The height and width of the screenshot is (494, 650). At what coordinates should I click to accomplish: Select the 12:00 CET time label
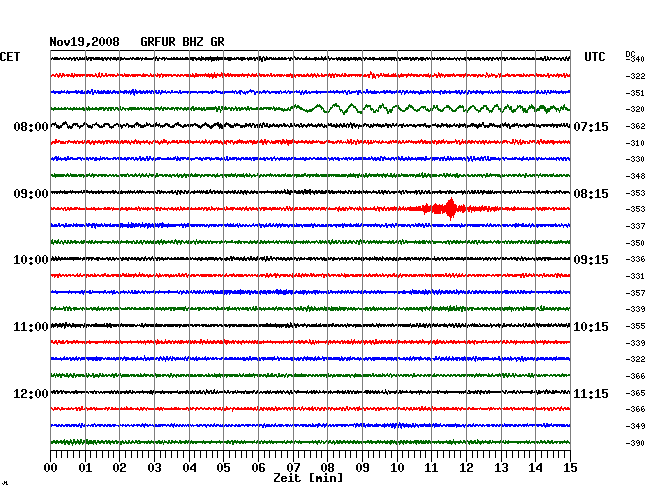tap(31, 393)
